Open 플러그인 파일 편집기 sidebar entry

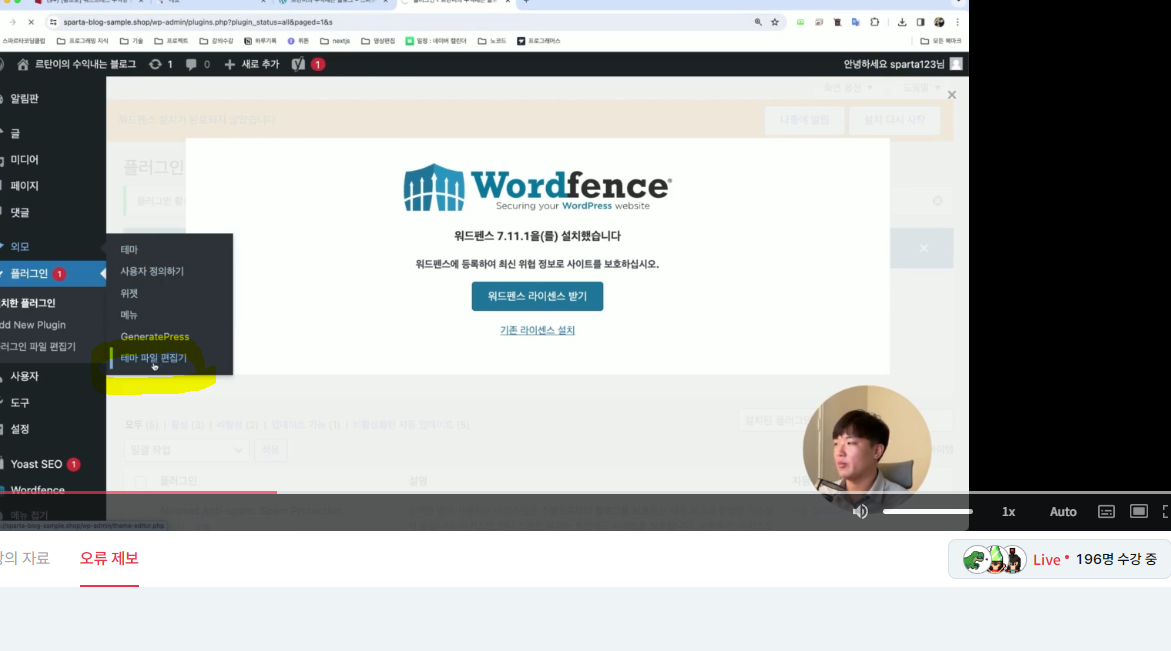click(x=38, y=346)
